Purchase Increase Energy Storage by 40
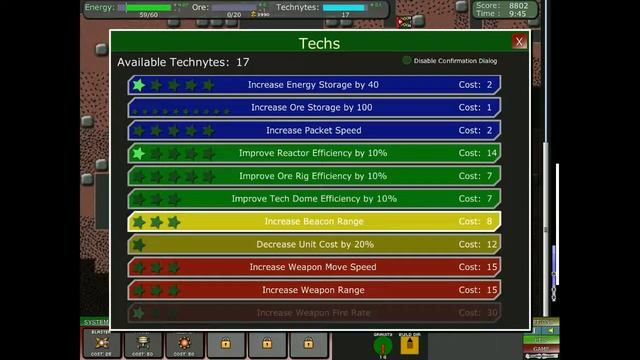 coord(314,85)
